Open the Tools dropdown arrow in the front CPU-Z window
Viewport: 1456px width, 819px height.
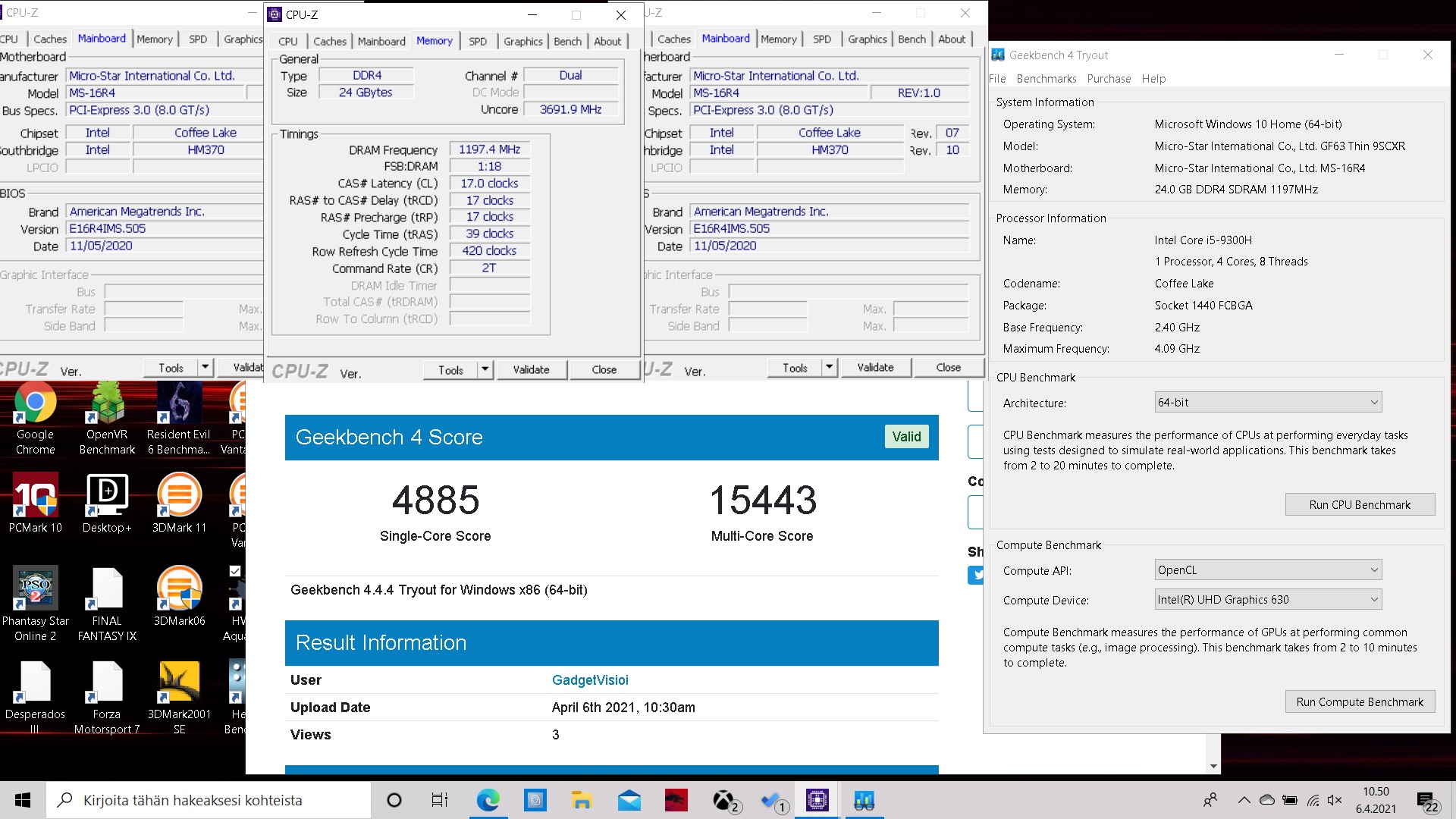point(485,369)
